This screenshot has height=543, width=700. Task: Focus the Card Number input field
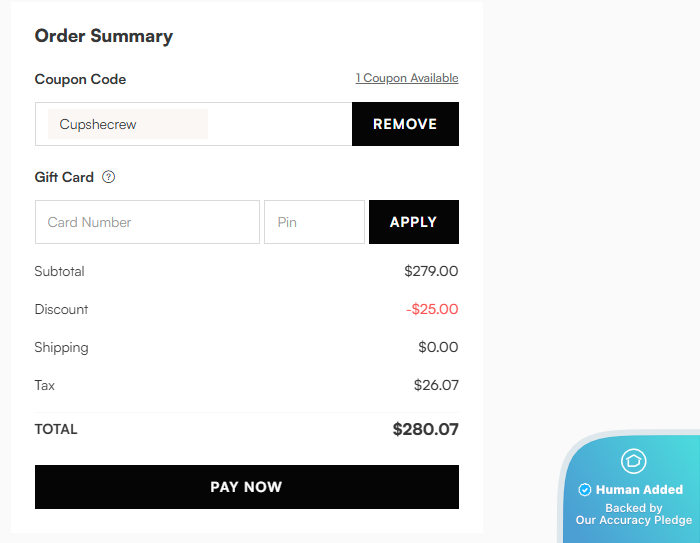(x=147, y=222)
